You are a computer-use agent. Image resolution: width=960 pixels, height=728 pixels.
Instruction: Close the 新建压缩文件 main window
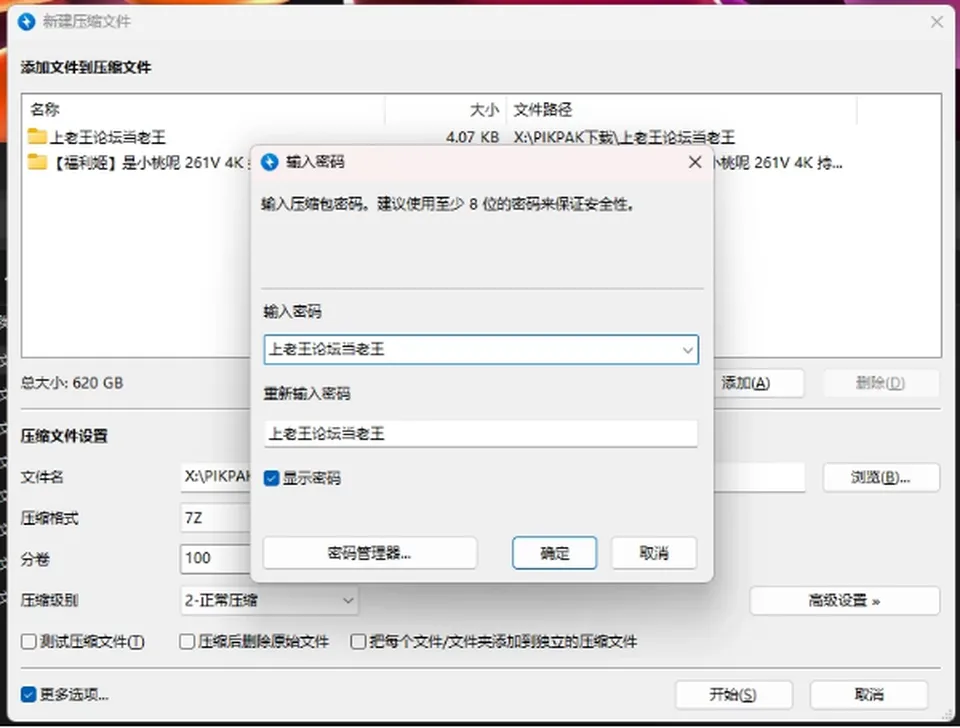[x=937, y=22]
